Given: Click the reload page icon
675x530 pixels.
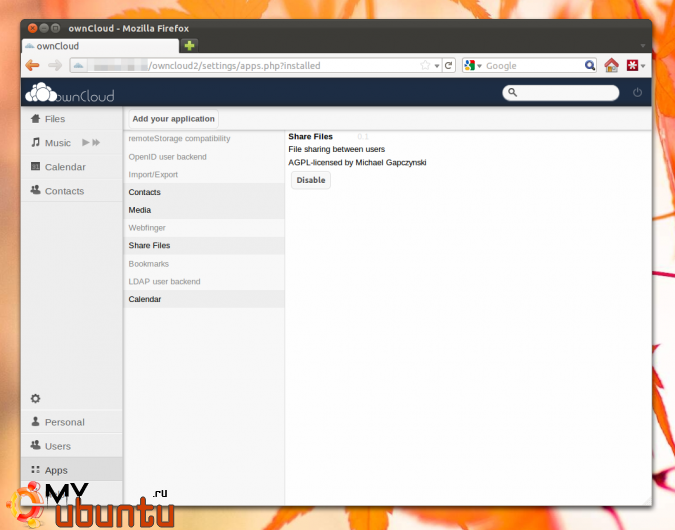Looking at the screenshot, I should [449, 65].
